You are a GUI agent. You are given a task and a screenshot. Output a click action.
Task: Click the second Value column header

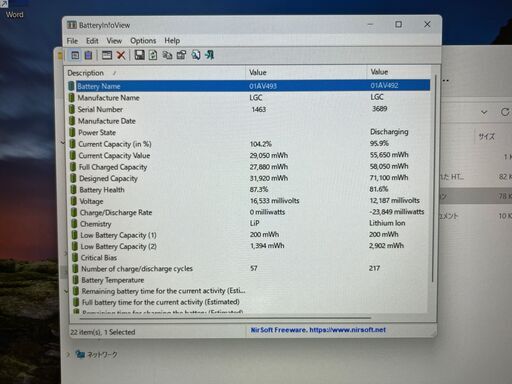pos(399,72)
